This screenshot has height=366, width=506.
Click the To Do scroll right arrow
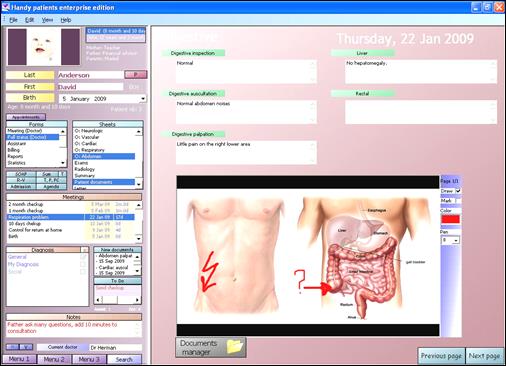[137, 300]
